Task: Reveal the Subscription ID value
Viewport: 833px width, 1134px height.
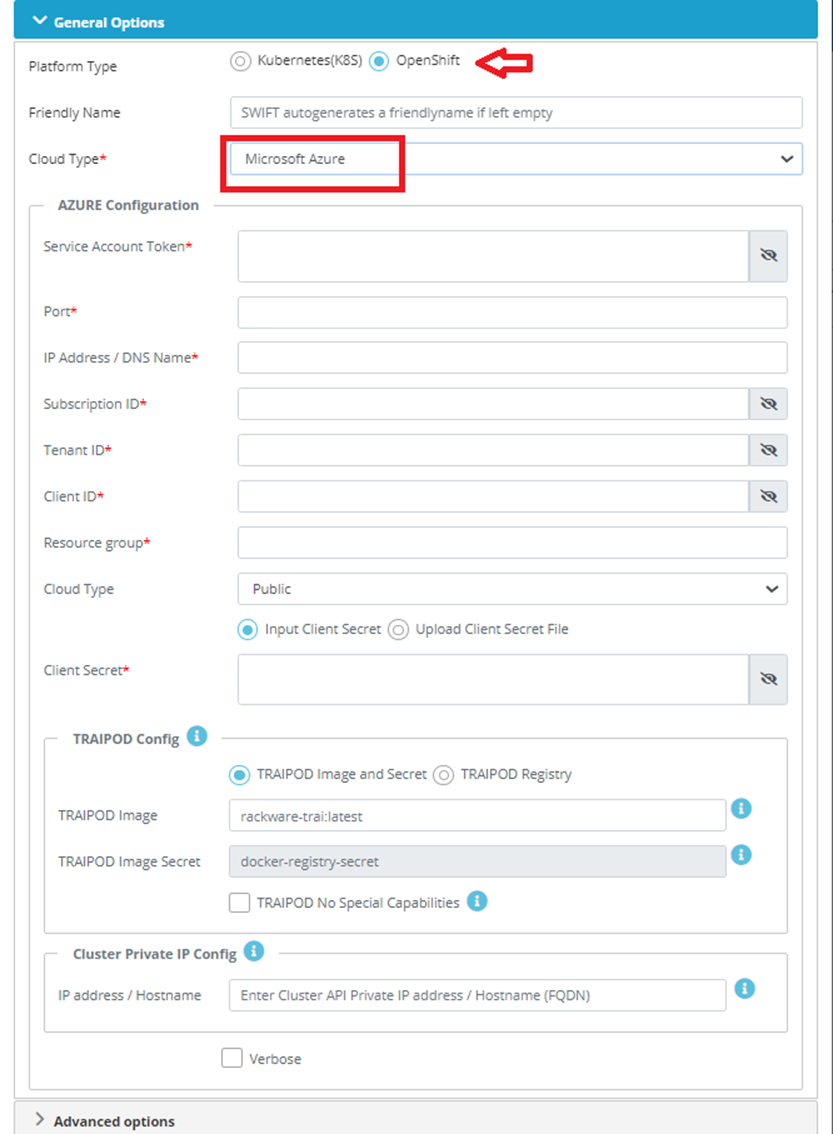Action: (768, 404)
